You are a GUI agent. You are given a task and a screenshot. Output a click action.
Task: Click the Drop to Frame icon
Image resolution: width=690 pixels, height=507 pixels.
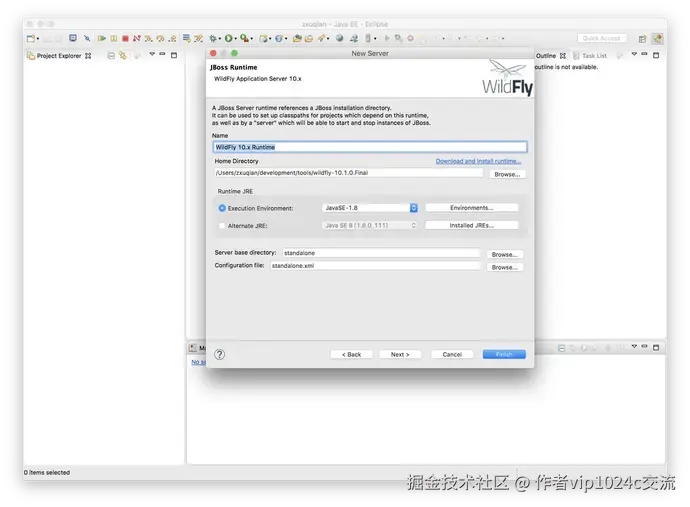(x=187, y=38)
